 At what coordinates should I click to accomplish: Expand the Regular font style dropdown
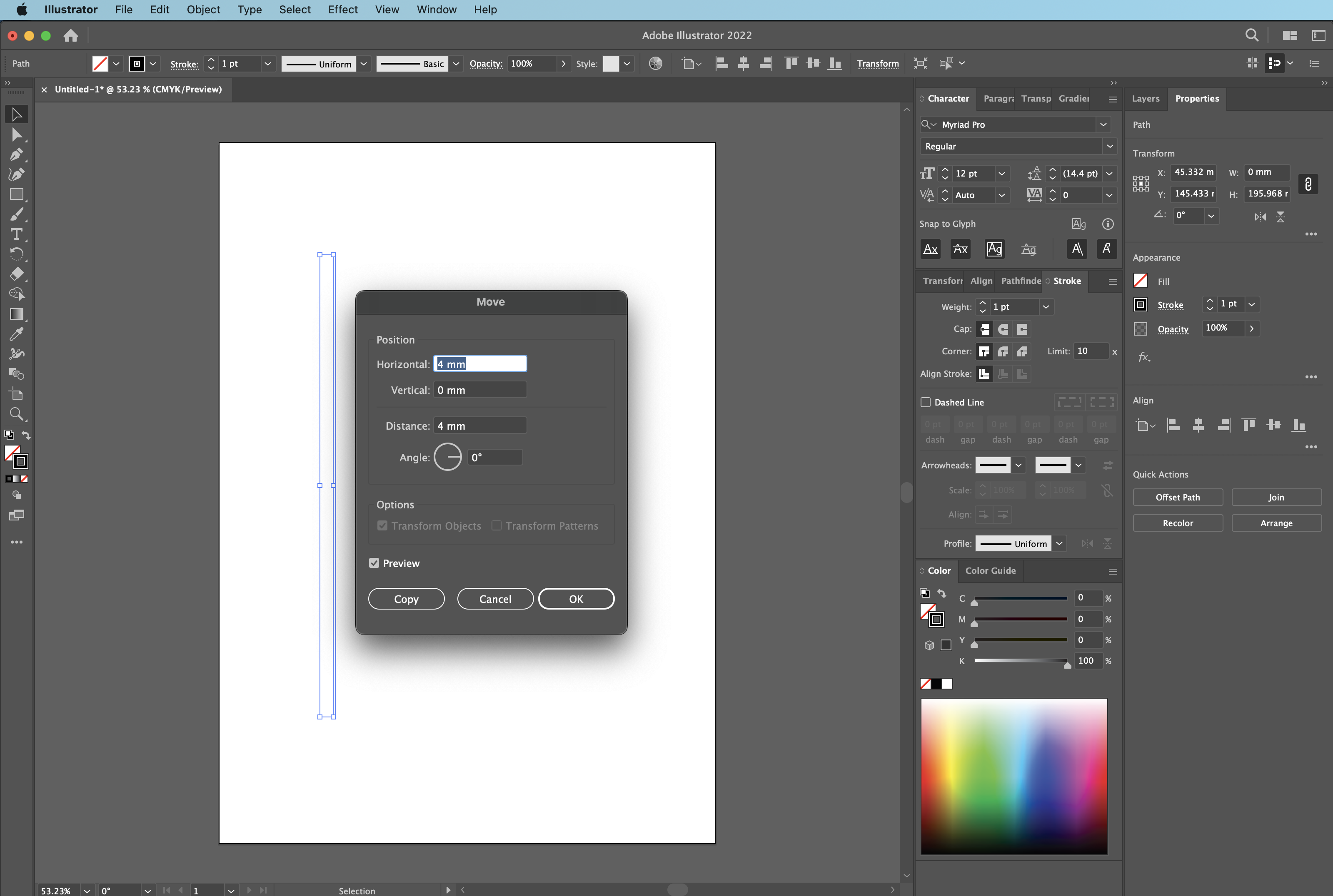pos(1109,146)
